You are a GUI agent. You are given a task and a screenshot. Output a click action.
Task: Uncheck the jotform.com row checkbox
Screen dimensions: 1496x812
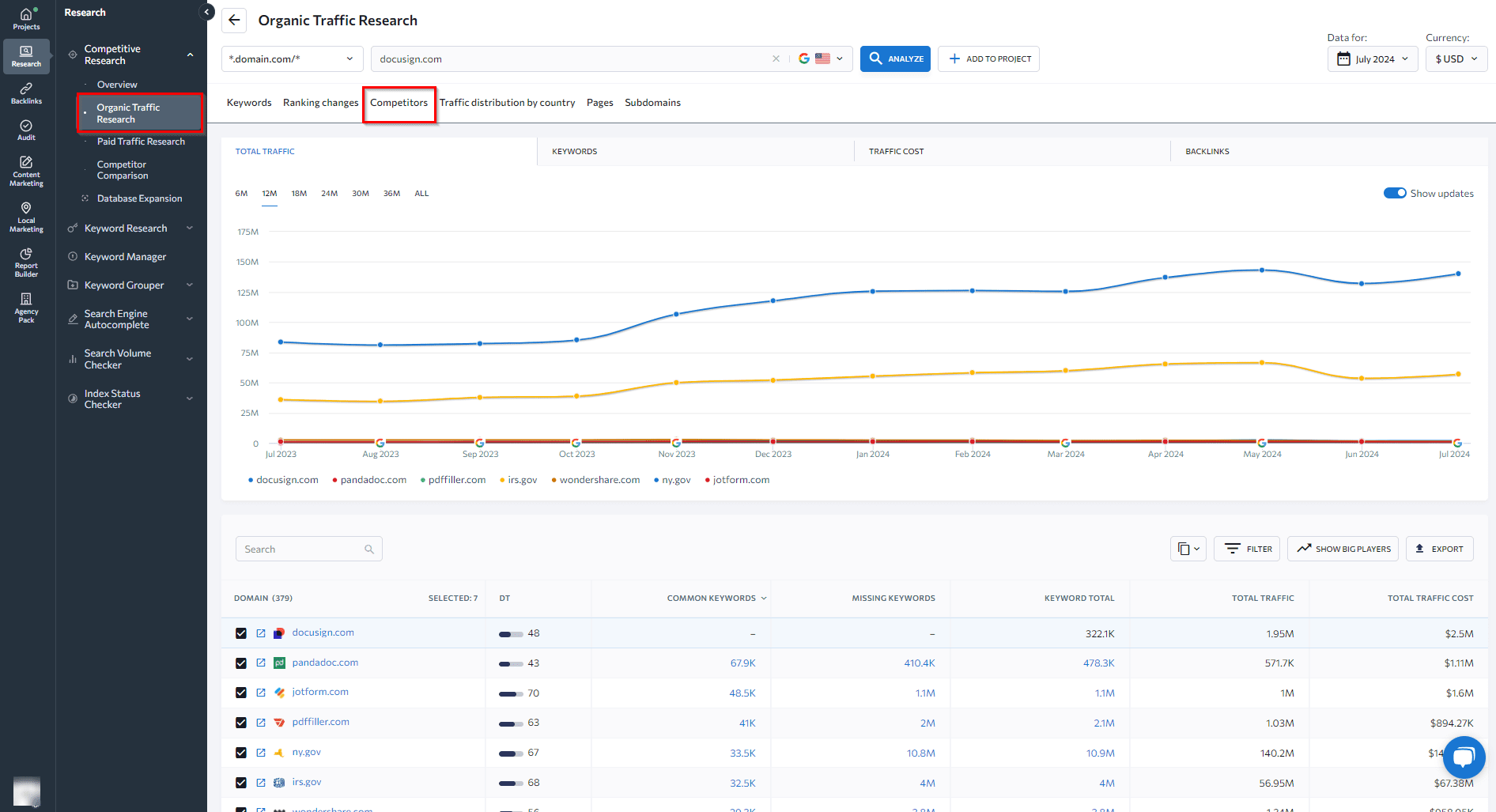coord(241,693)
